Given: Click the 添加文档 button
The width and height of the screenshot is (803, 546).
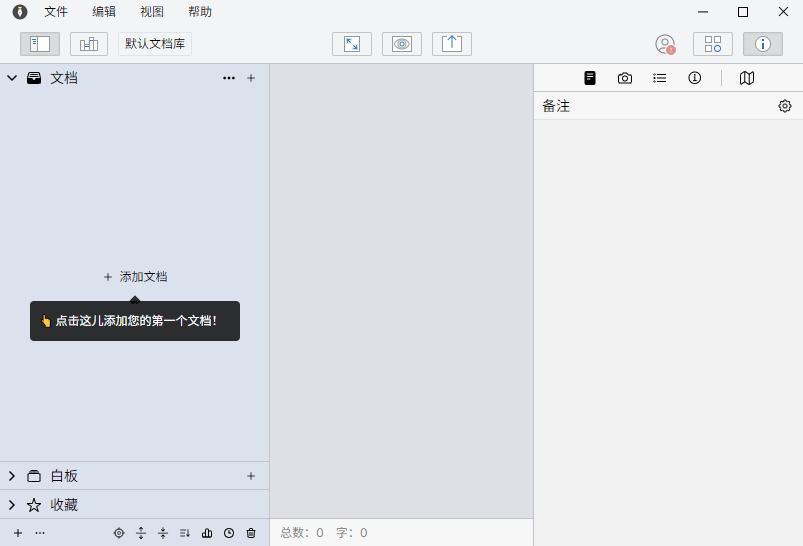Looking at the screenshot, I should (x=136, y=277).
